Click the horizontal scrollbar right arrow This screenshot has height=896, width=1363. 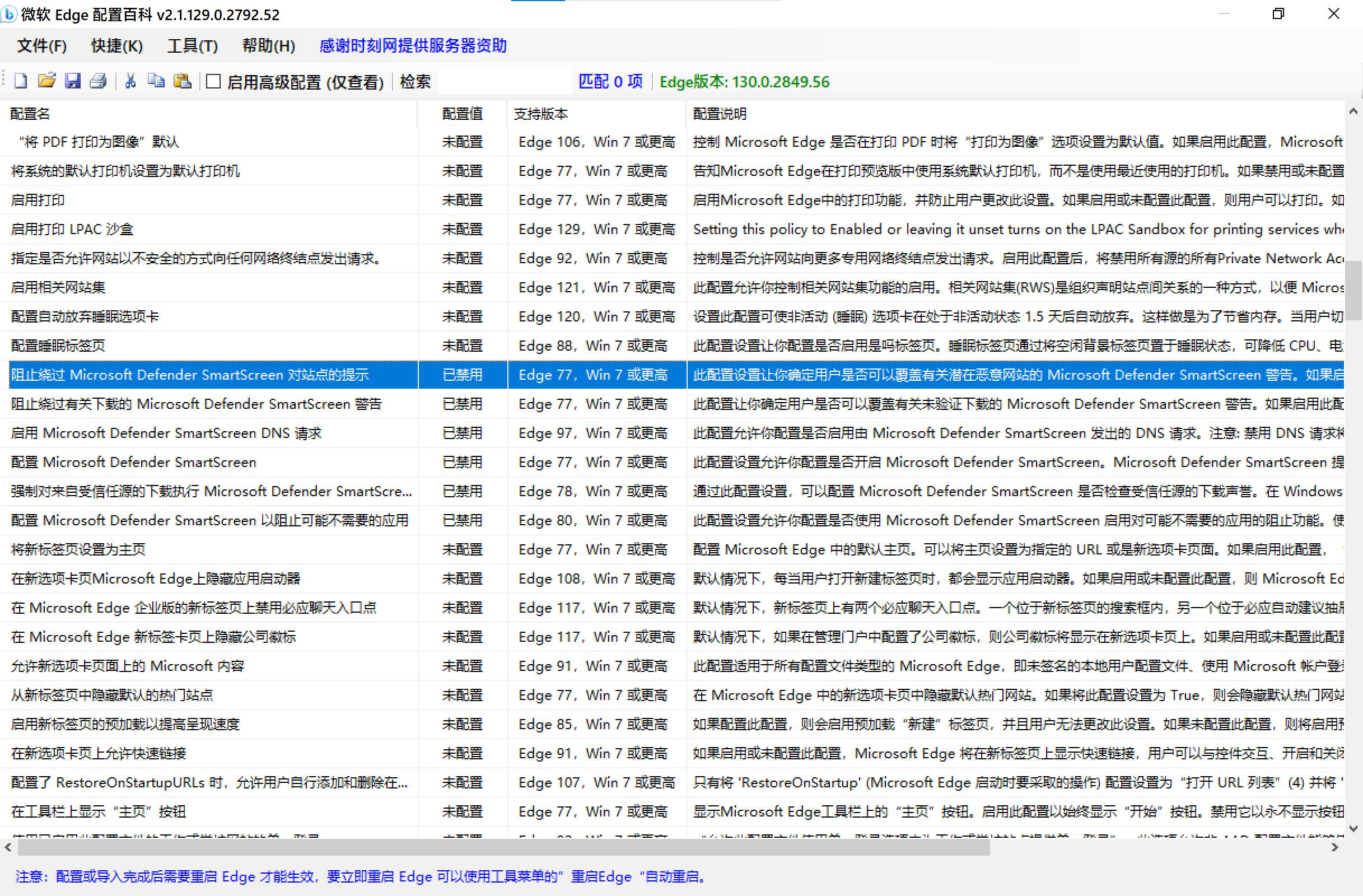point(1335,847)
